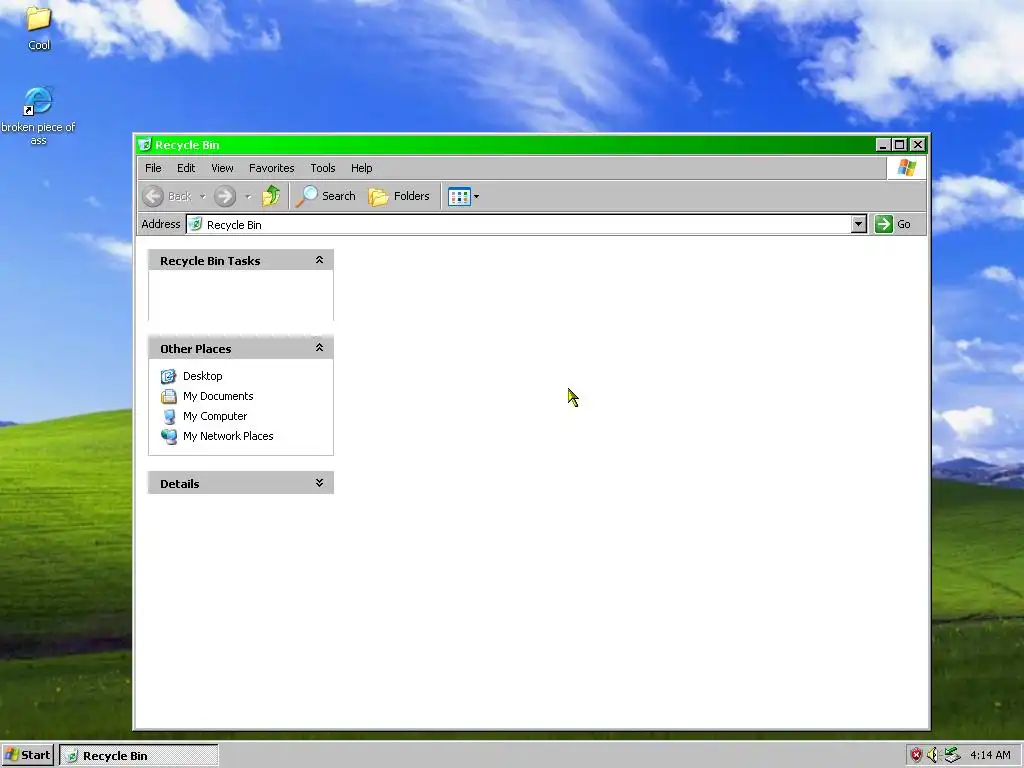Click the Safely Remove Hardware tray icon

952,756
